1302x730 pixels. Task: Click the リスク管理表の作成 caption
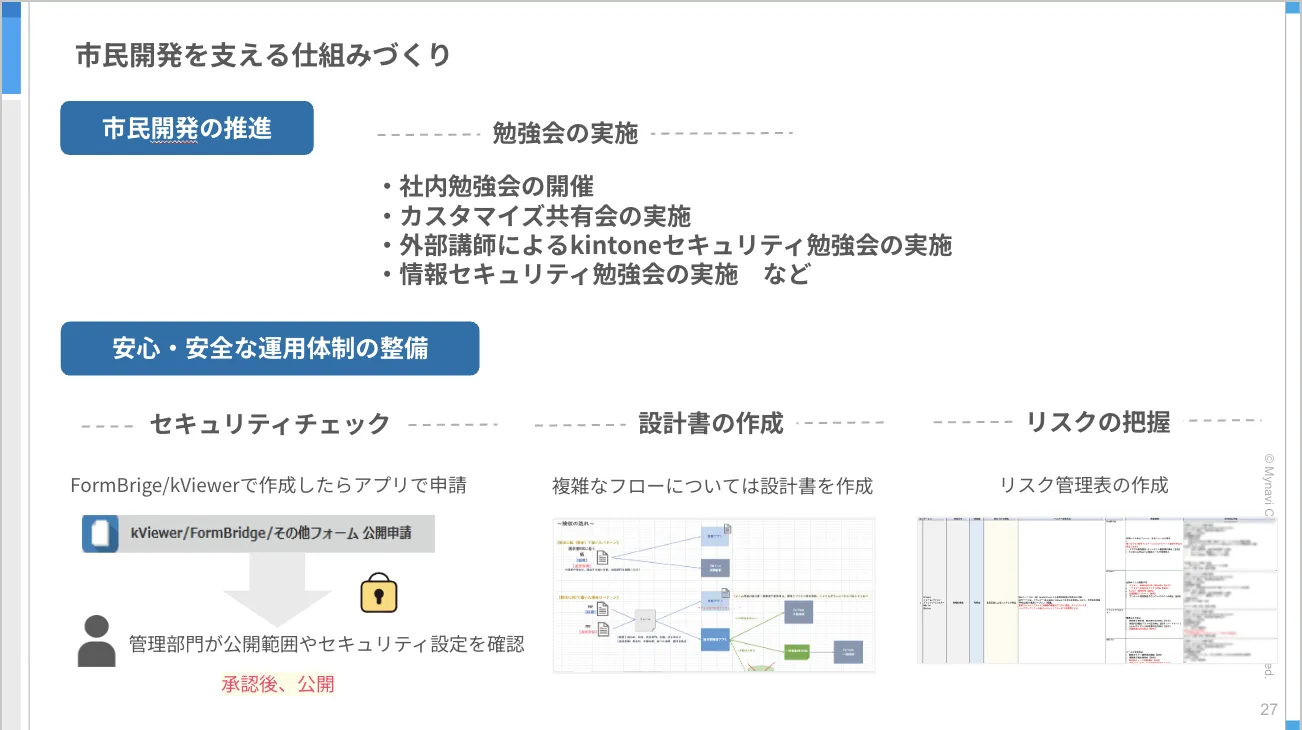pos(1084,485)
